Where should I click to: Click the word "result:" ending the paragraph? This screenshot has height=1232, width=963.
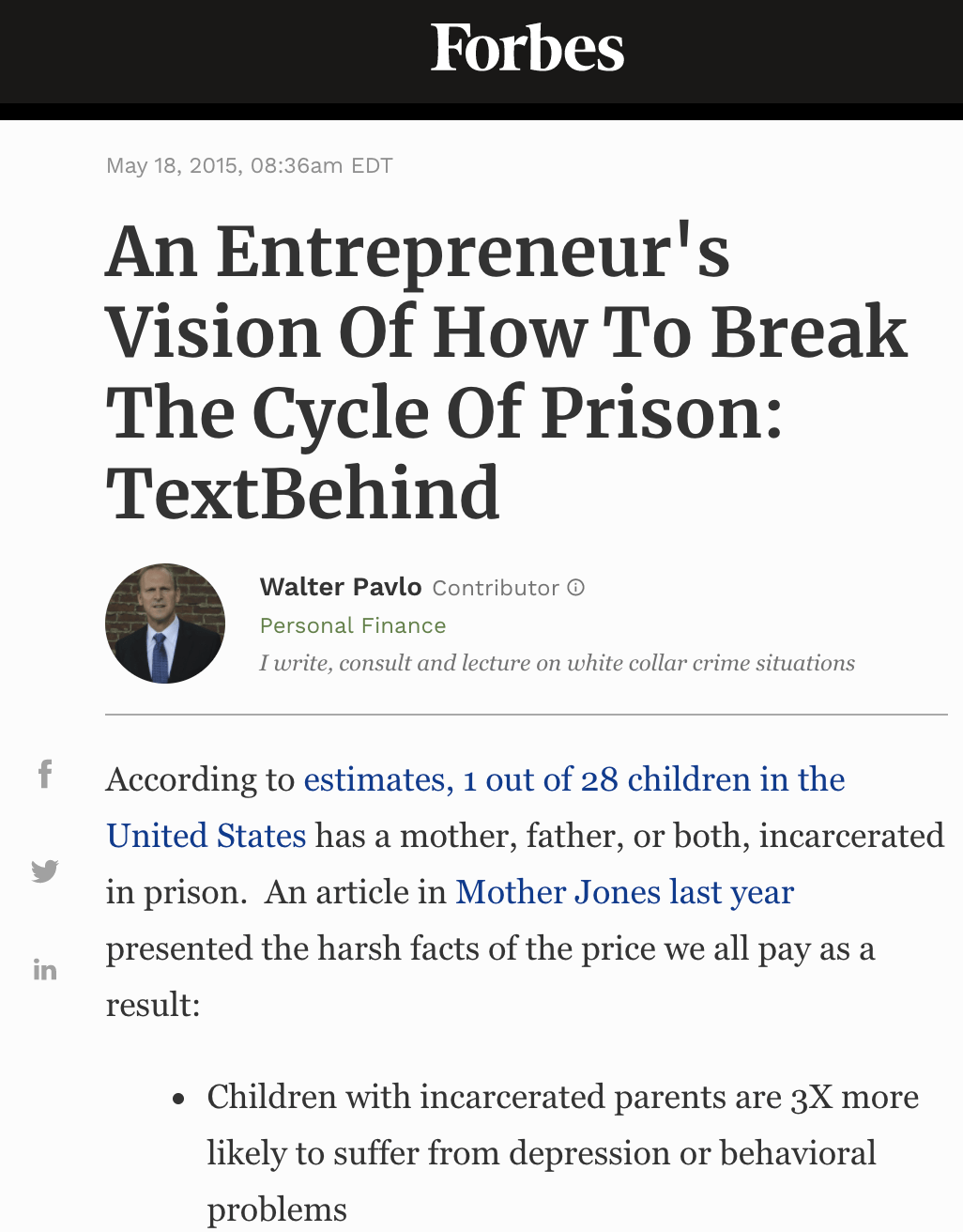[153, 1005]
